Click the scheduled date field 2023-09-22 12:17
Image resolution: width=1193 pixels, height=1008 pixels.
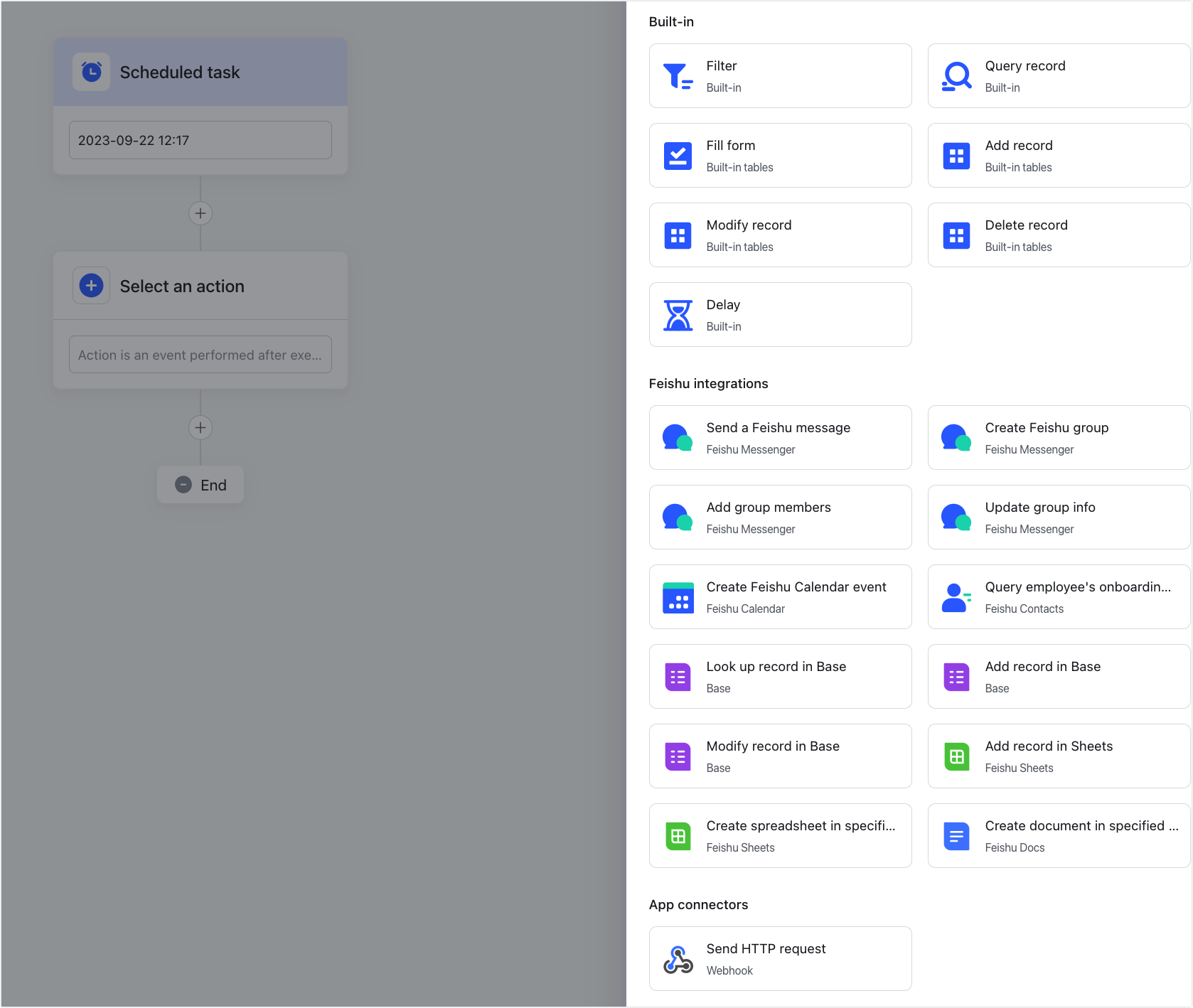coord(200,140)
